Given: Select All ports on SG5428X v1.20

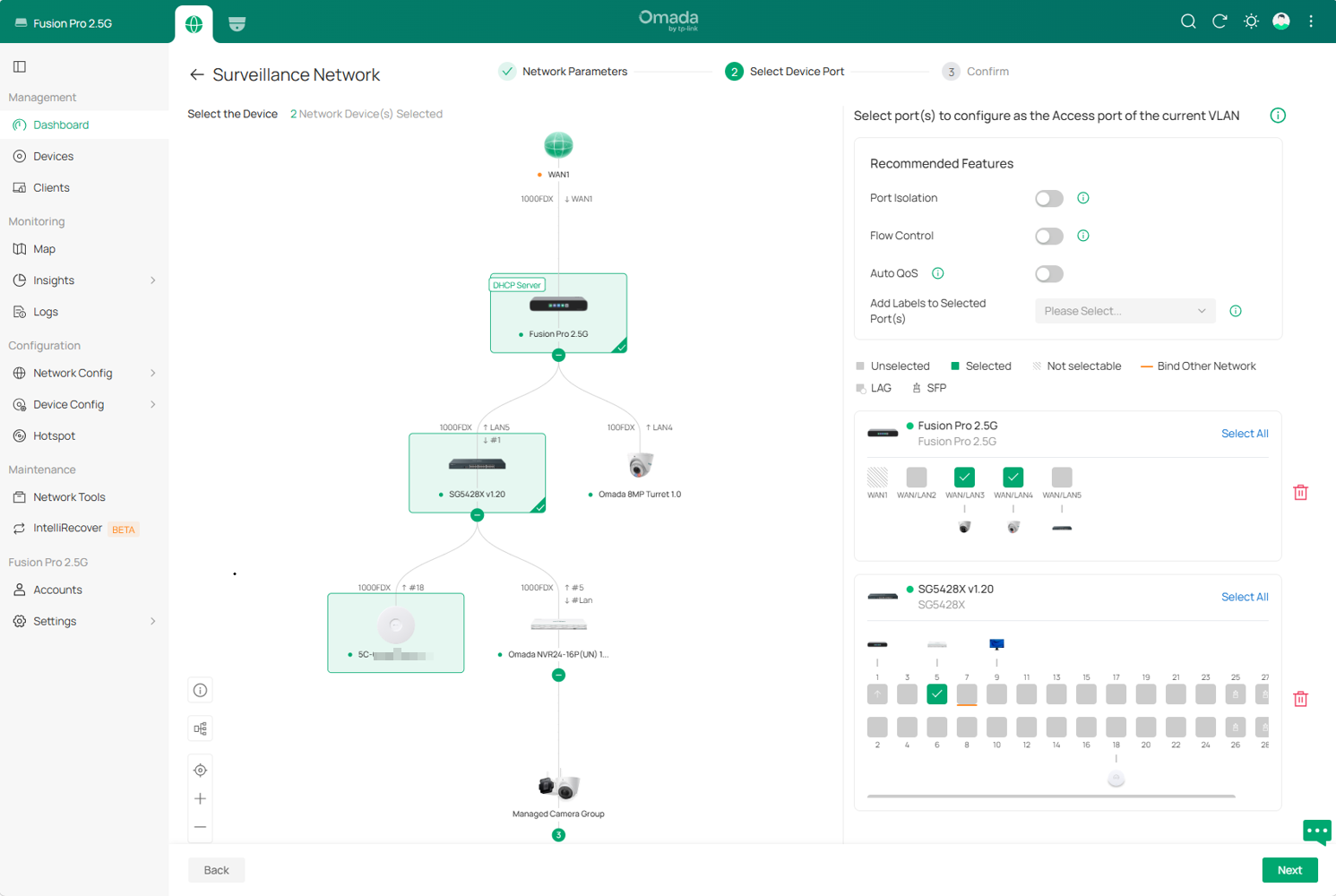Looking at the screenshot, I should [1245, 597].
